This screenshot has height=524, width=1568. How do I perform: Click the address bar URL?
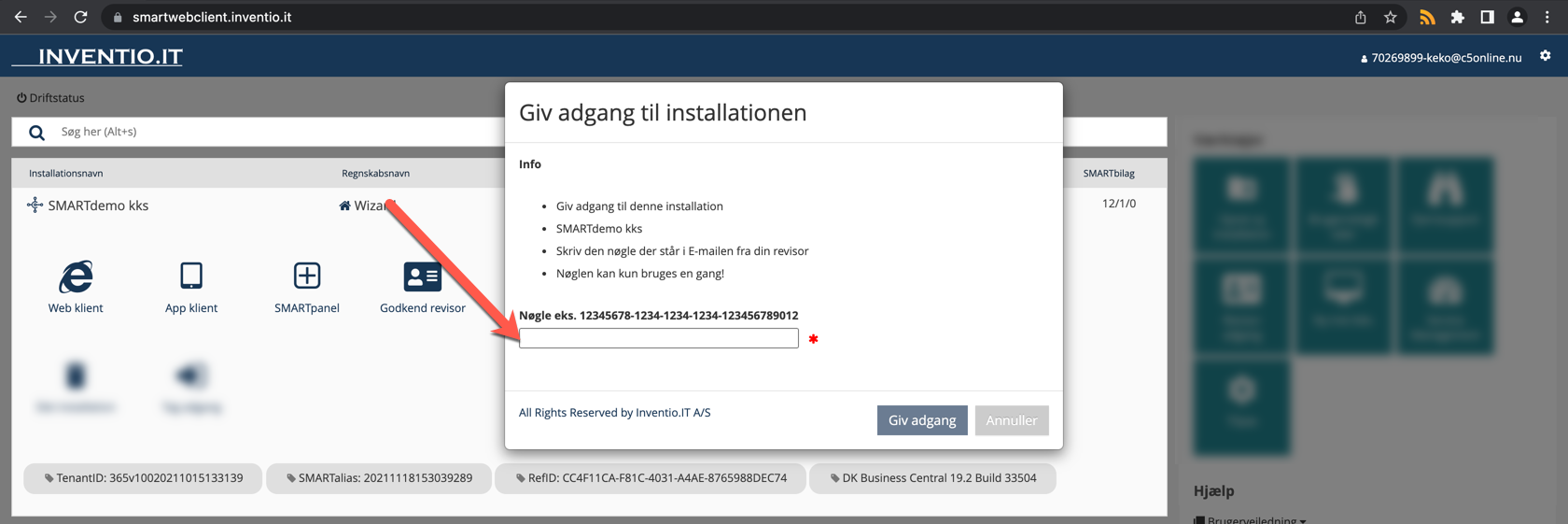coord(212,17)
